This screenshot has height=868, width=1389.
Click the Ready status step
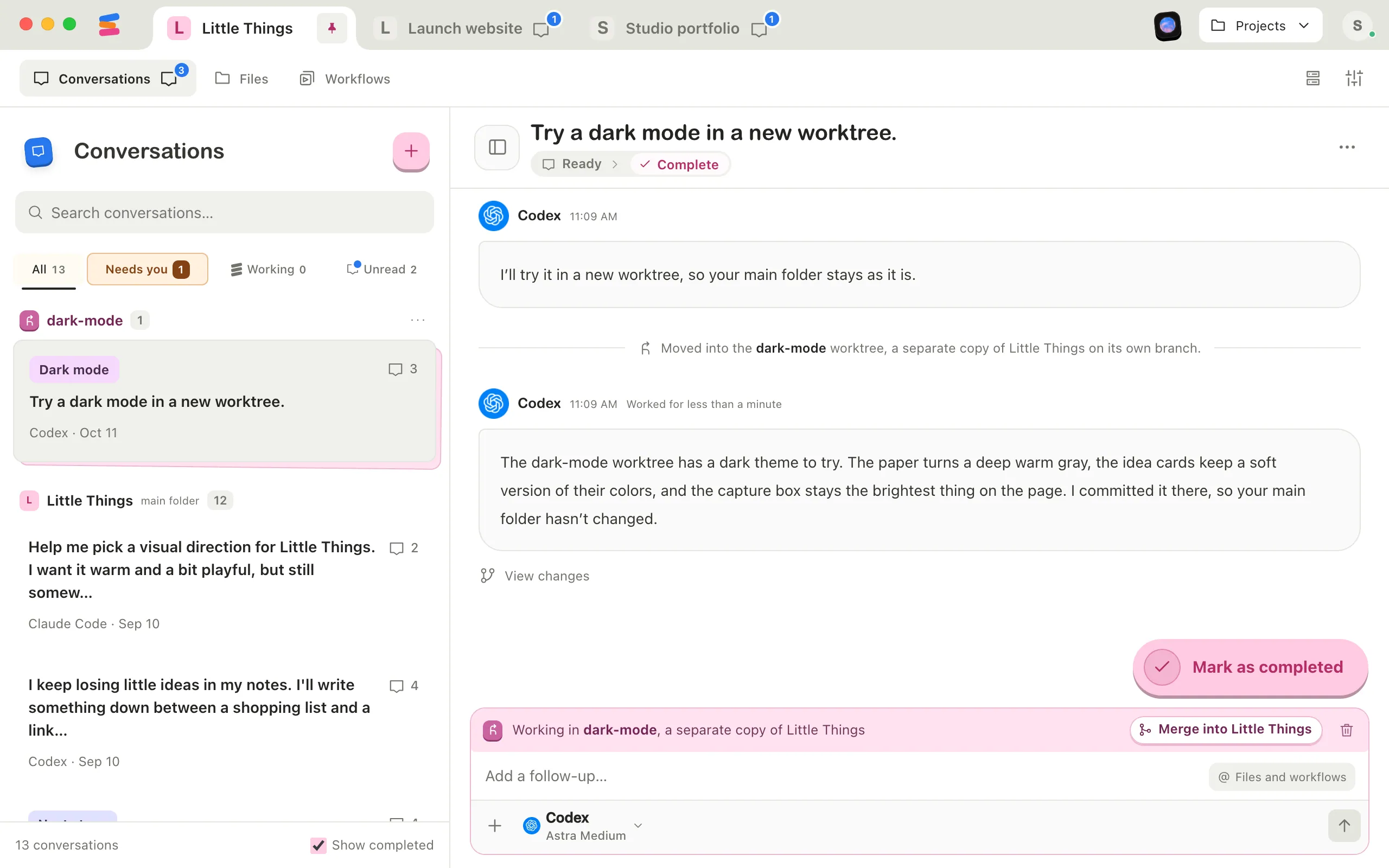(572, 164)
